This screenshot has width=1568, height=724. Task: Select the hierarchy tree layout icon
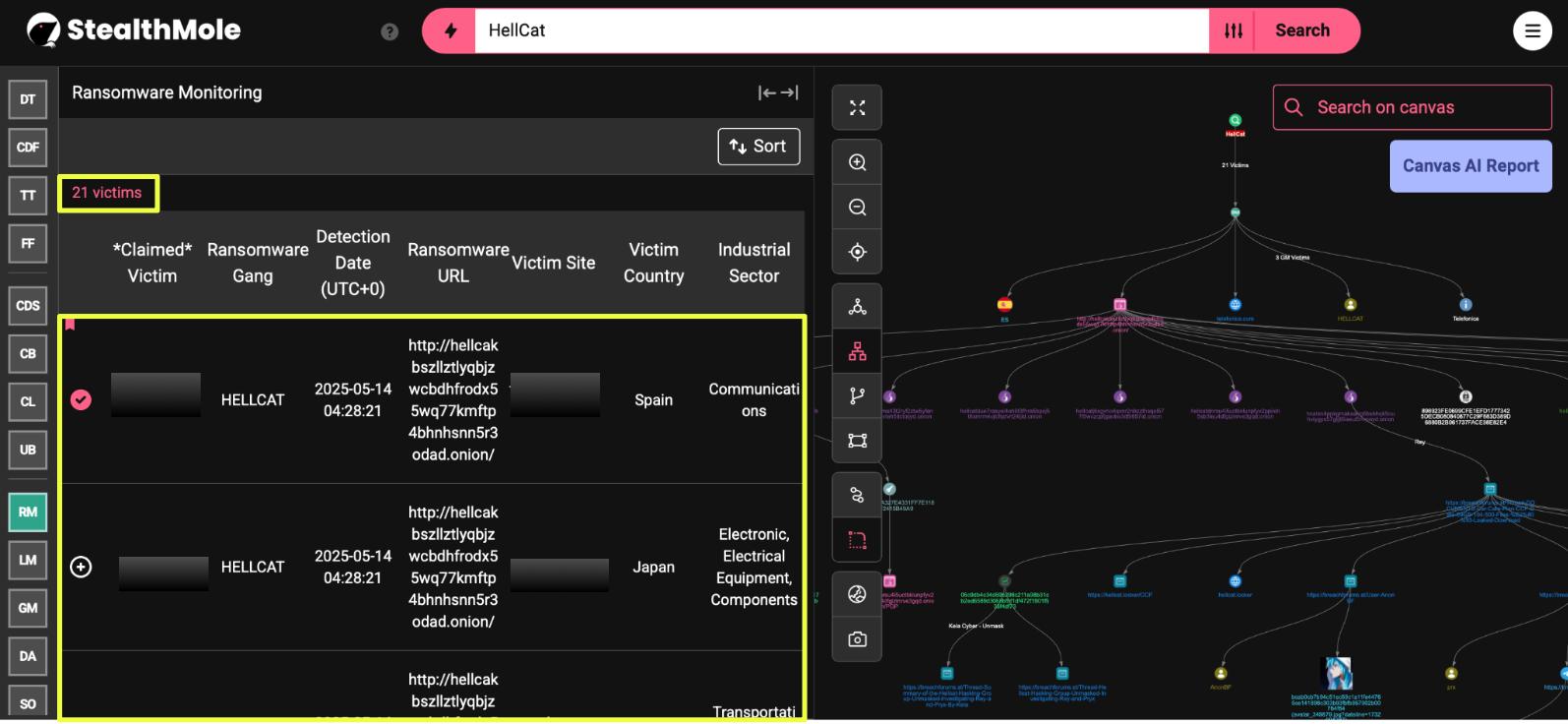(857, 351)
